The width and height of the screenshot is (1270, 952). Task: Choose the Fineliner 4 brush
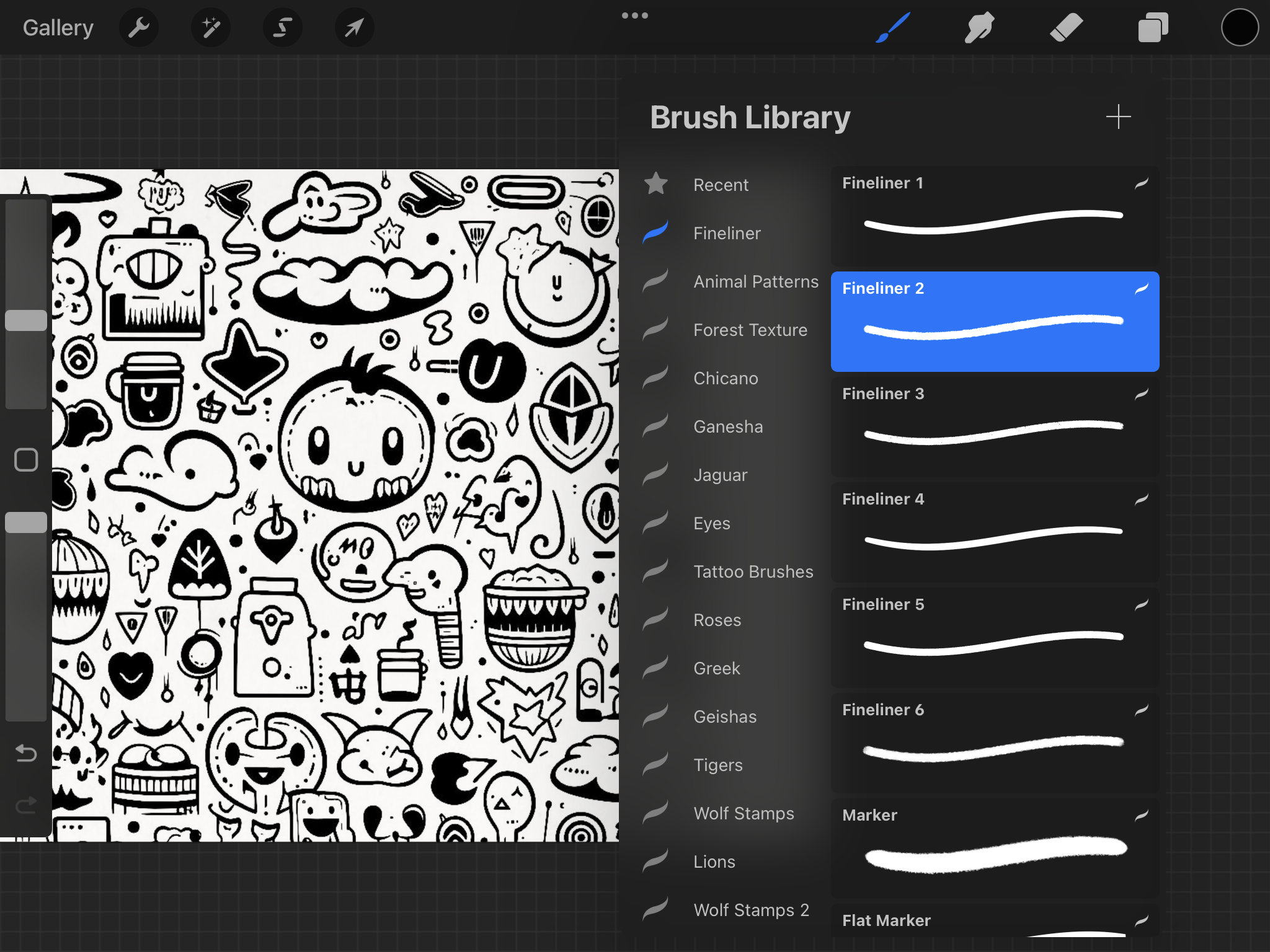pyautogui.click(x=995, y=532)
